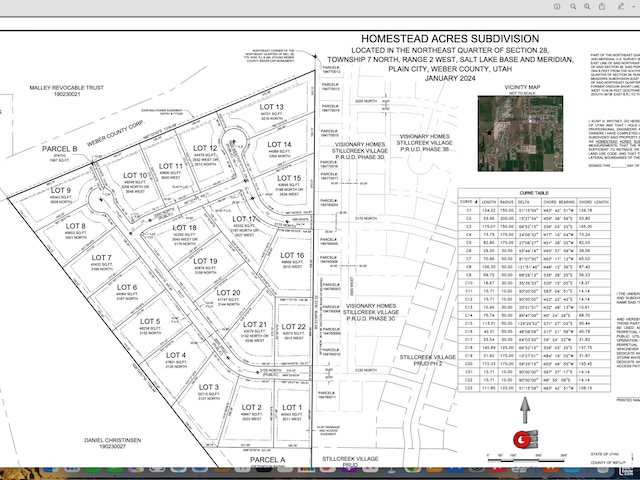Open the Share icon in toolbar
Viewport: 640px width, 480px height.
click(602, 7)
